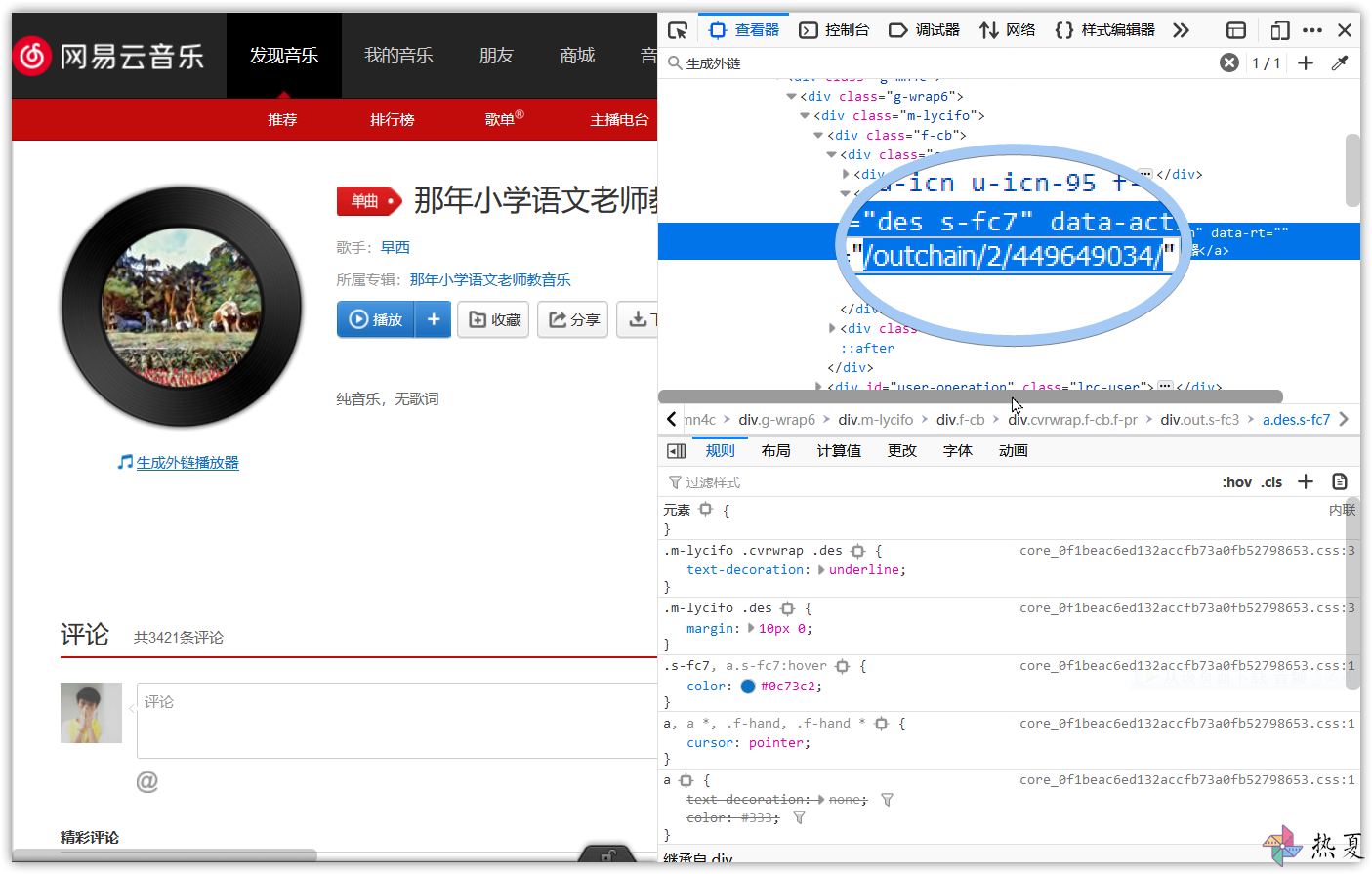Switch to the 动画 animations tab
The height and width of the screenshot is (874, 1372).
coord(1014,451)
